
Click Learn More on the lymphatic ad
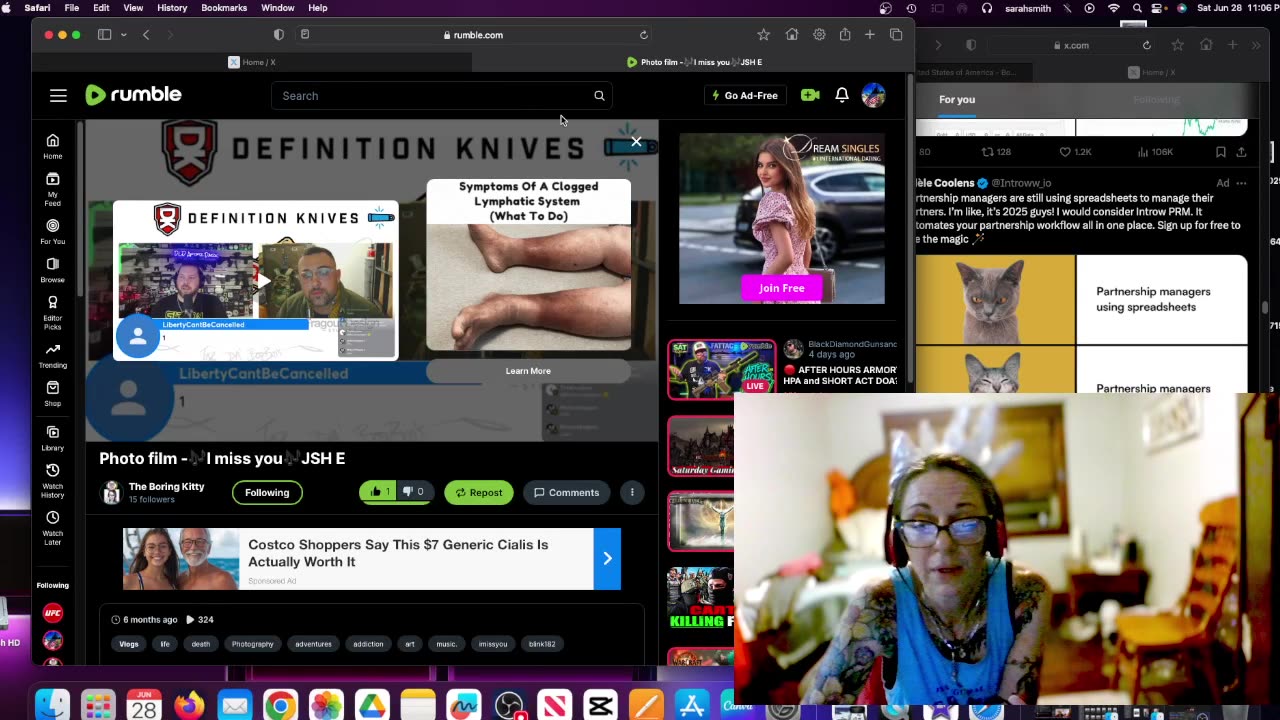click(528, 371)
